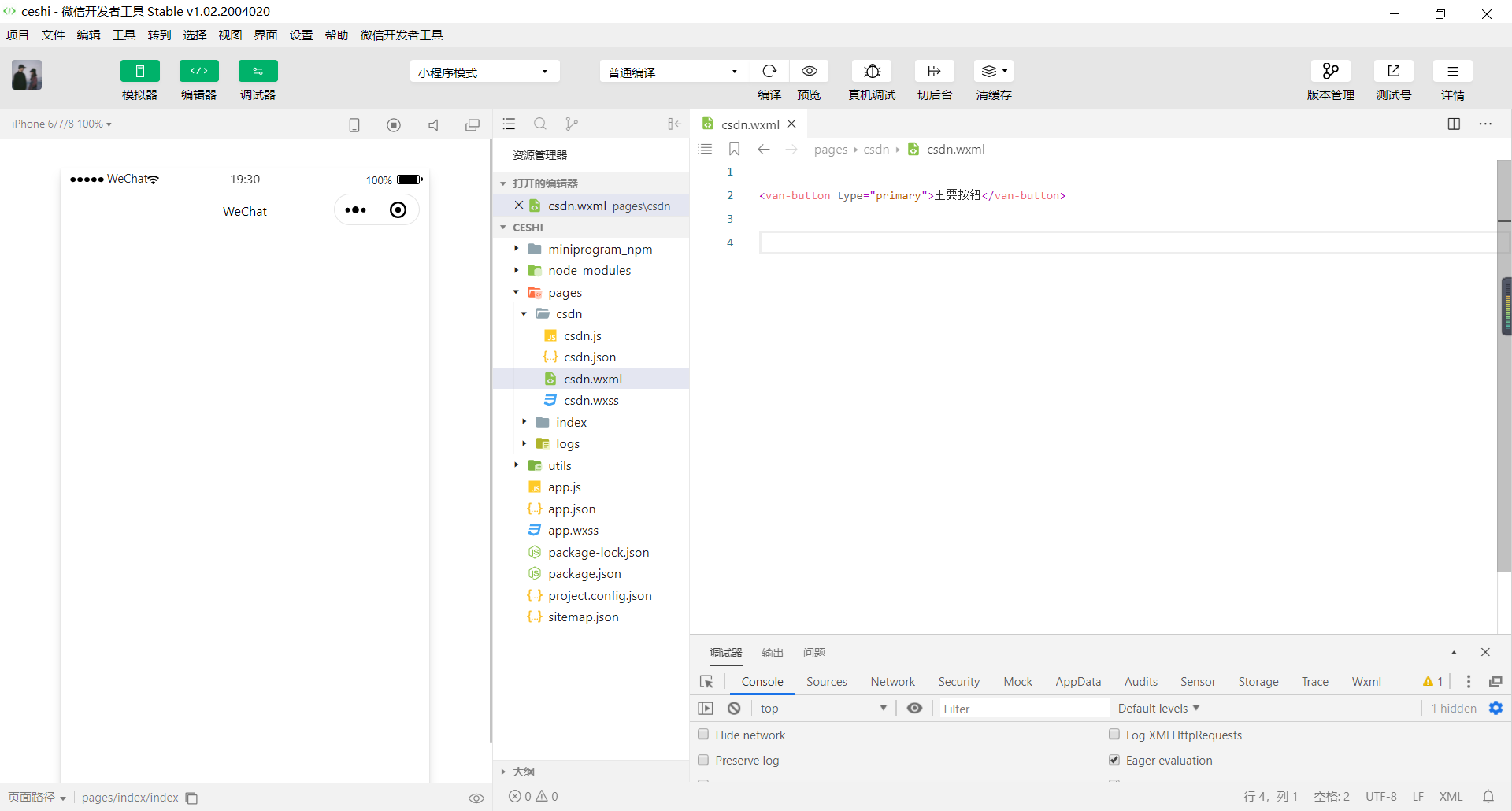Collapse the file tree sidebar icon
The height and width of the screenshot is (811, 1512).
click(x=674, y=124)
